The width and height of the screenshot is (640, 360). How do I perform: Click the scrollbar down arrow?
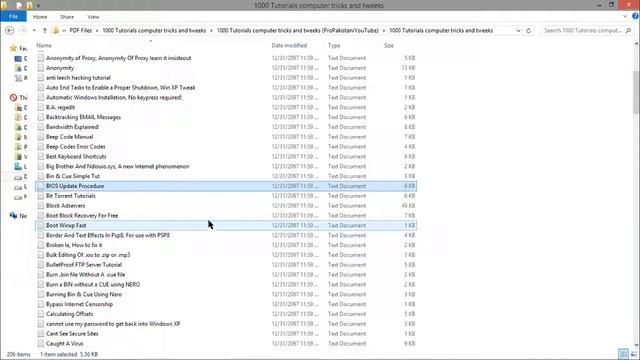[636, 345]
